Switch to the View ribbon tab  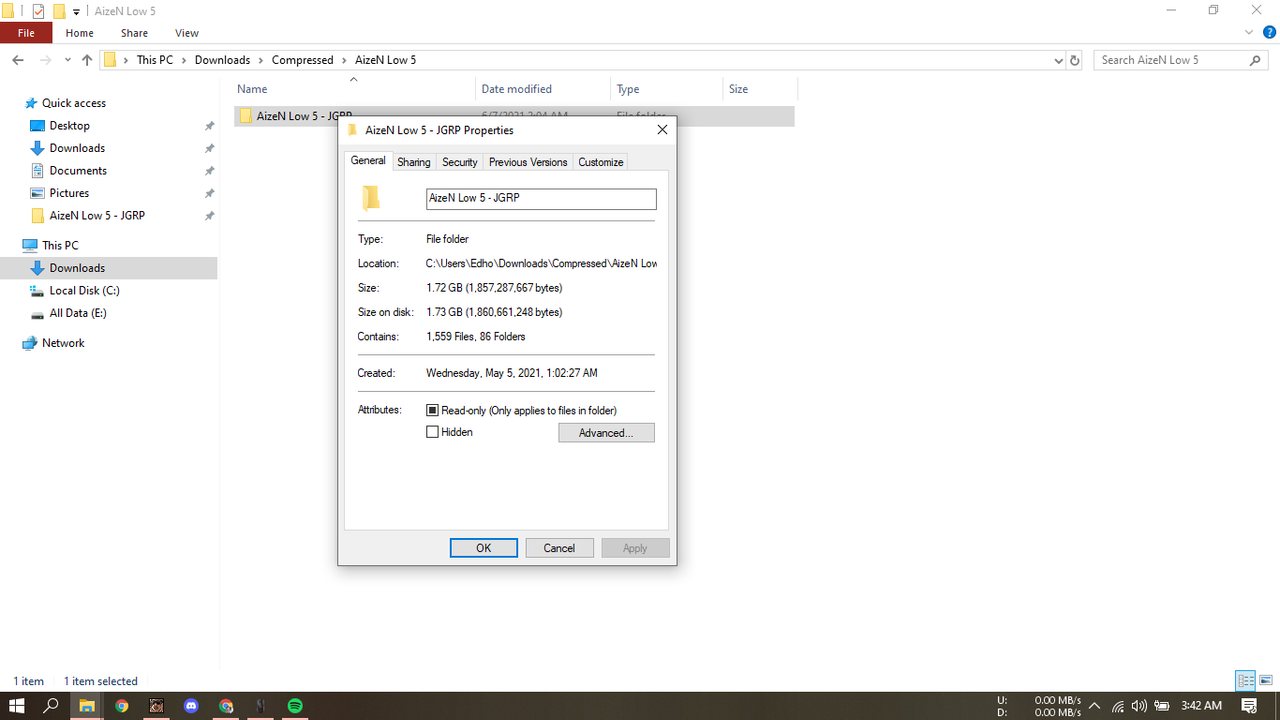pos(187,33)
